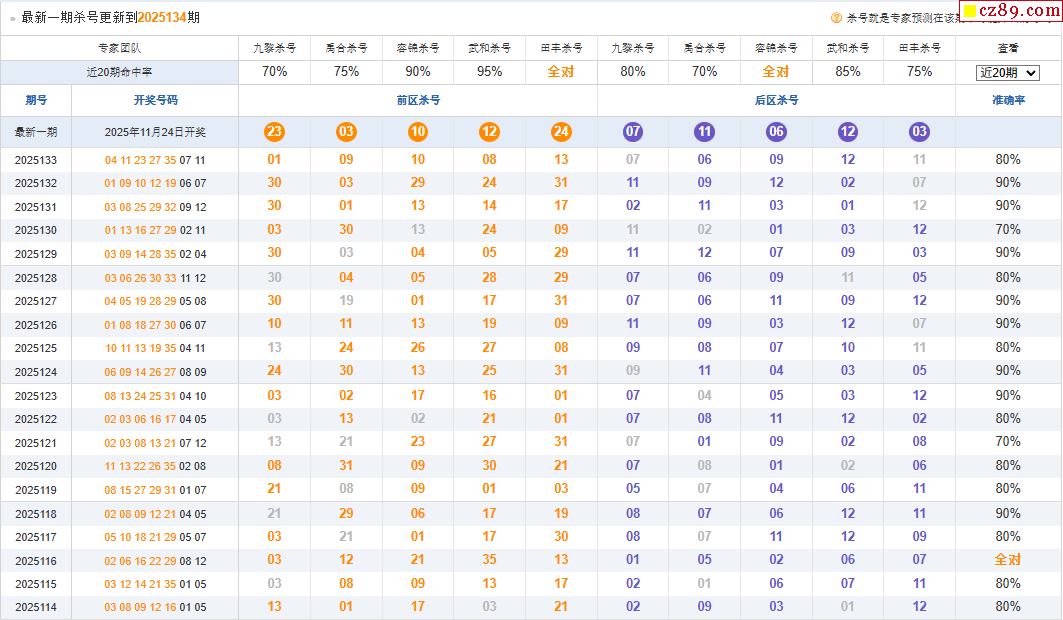Select issue 2025114 in the last row
This screenshot has height=620, width=1063.
(x=36, y=607)
